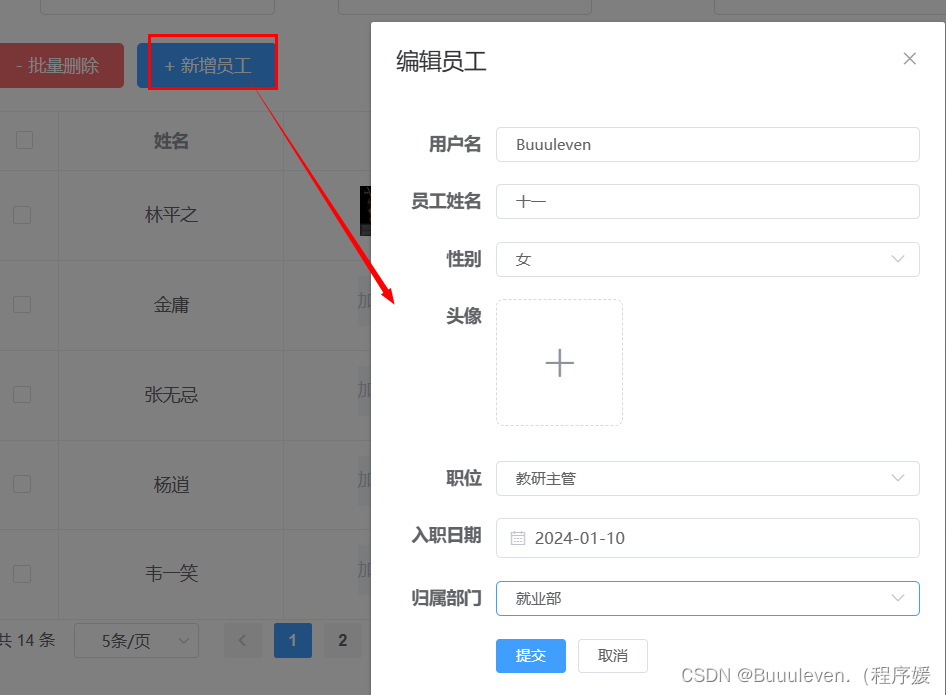
Task: Click the 用户名 input showing Buuuleven
Action: point(707,144)
